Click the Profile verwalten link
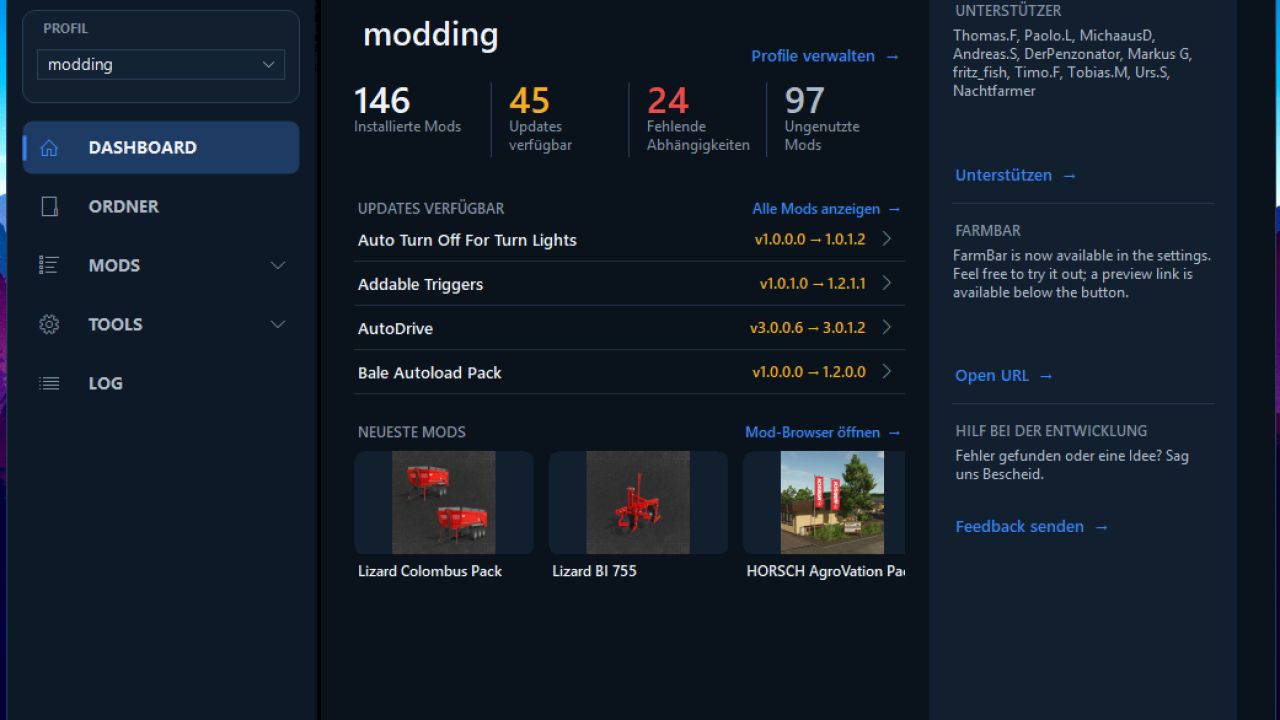Image resolution: width=1280 pixels, height=720 pixels. [x=825, y=56]
